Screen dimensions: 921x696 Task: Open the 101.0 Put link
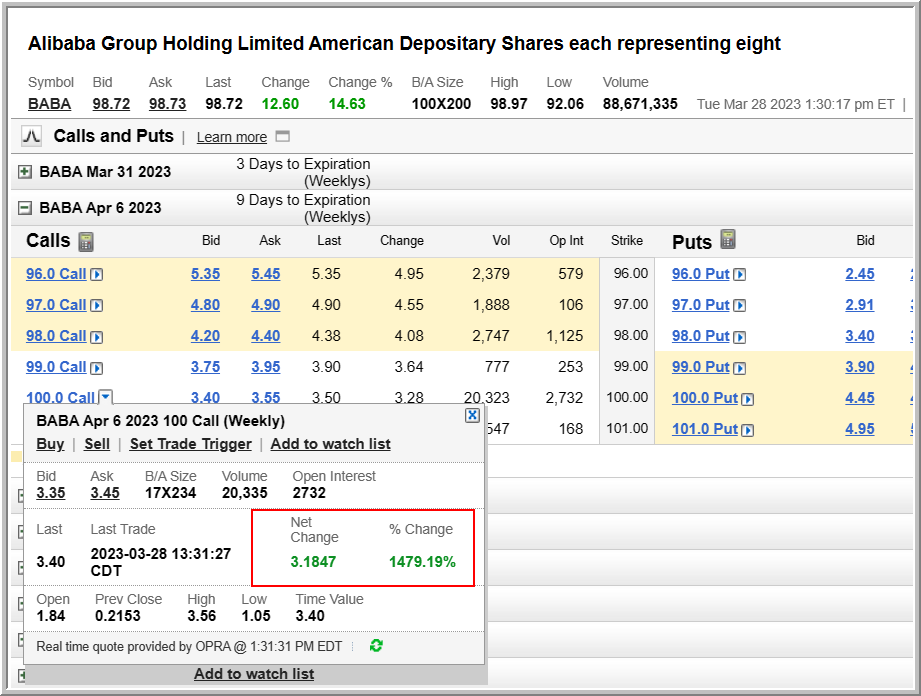point(704,429)
